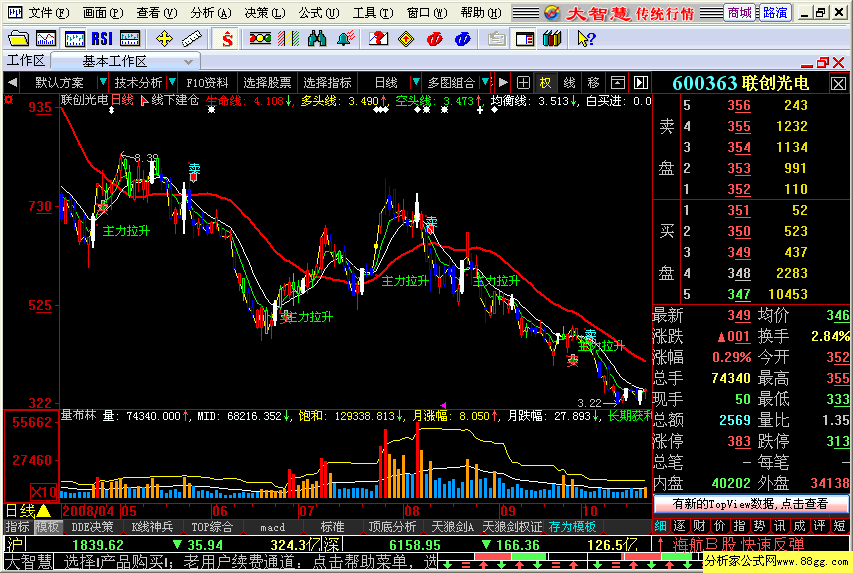
Task: Toggle the 线 line button
Action: (569, 83)
